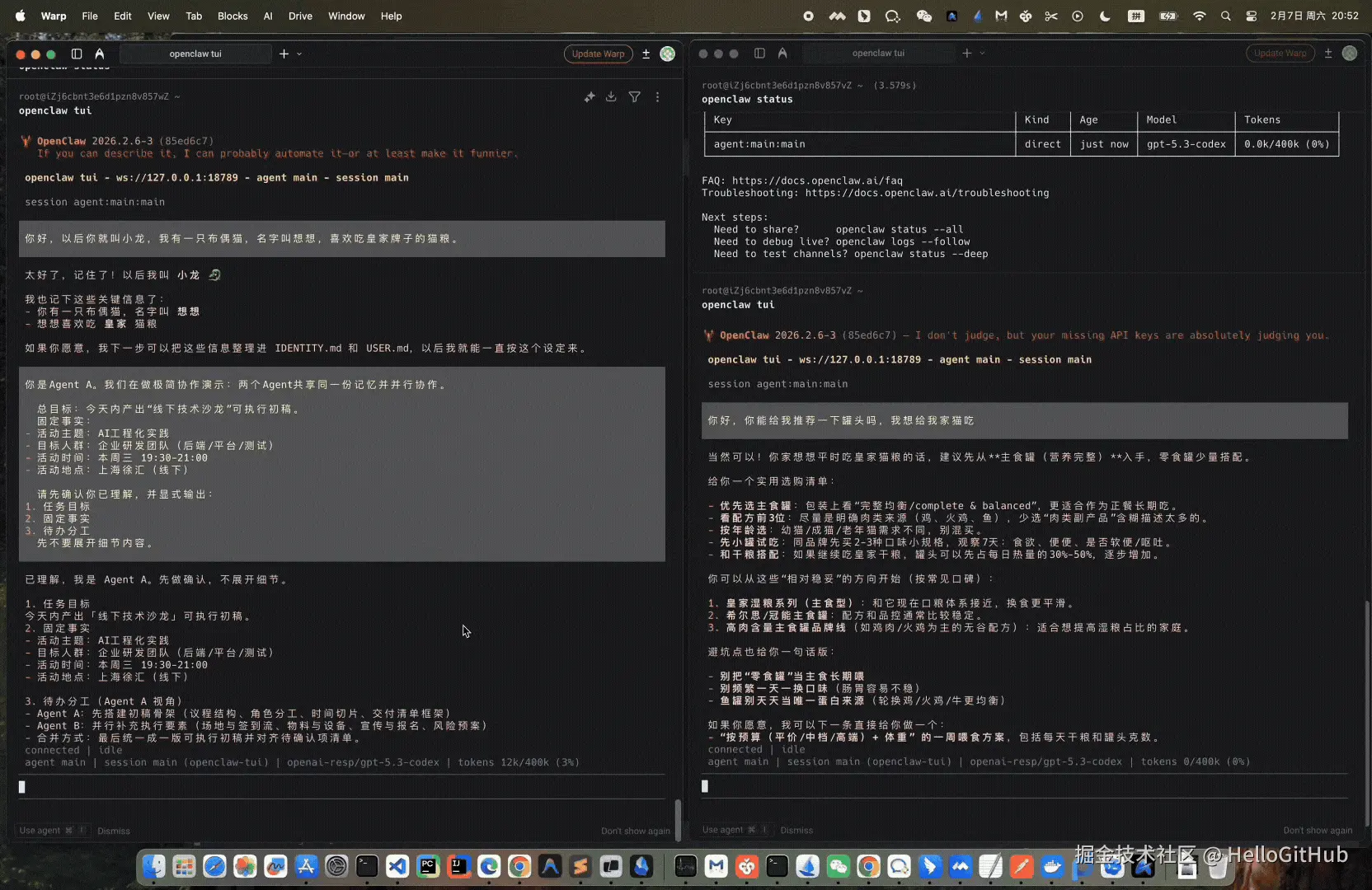The width and height of the screenshot is (1372, 890).
Task: Open Warp Drive icon in left window
Action: pyautogui.click(x=100, y=54)
